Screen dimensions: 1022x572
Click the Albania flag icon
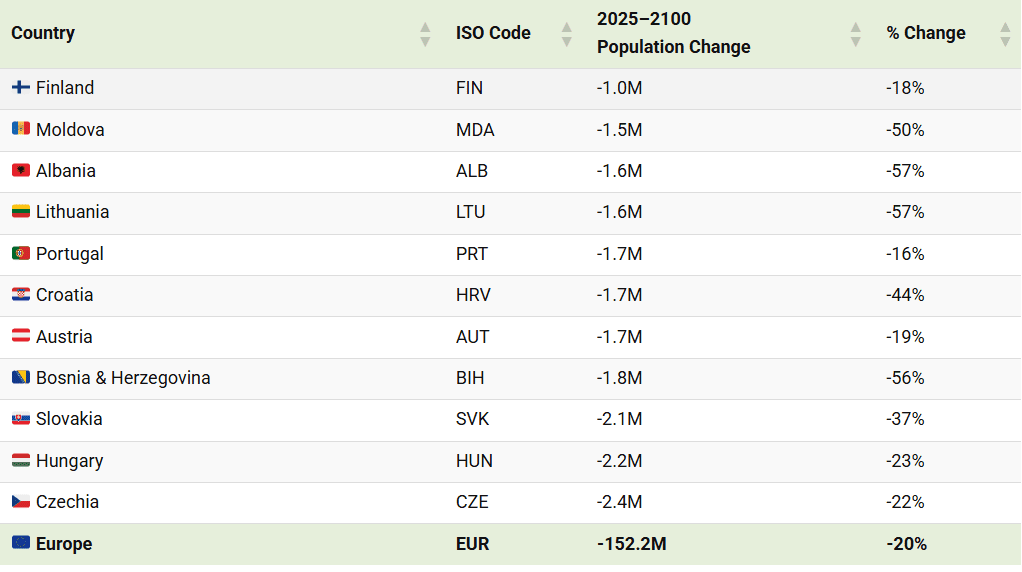[20, 171]
